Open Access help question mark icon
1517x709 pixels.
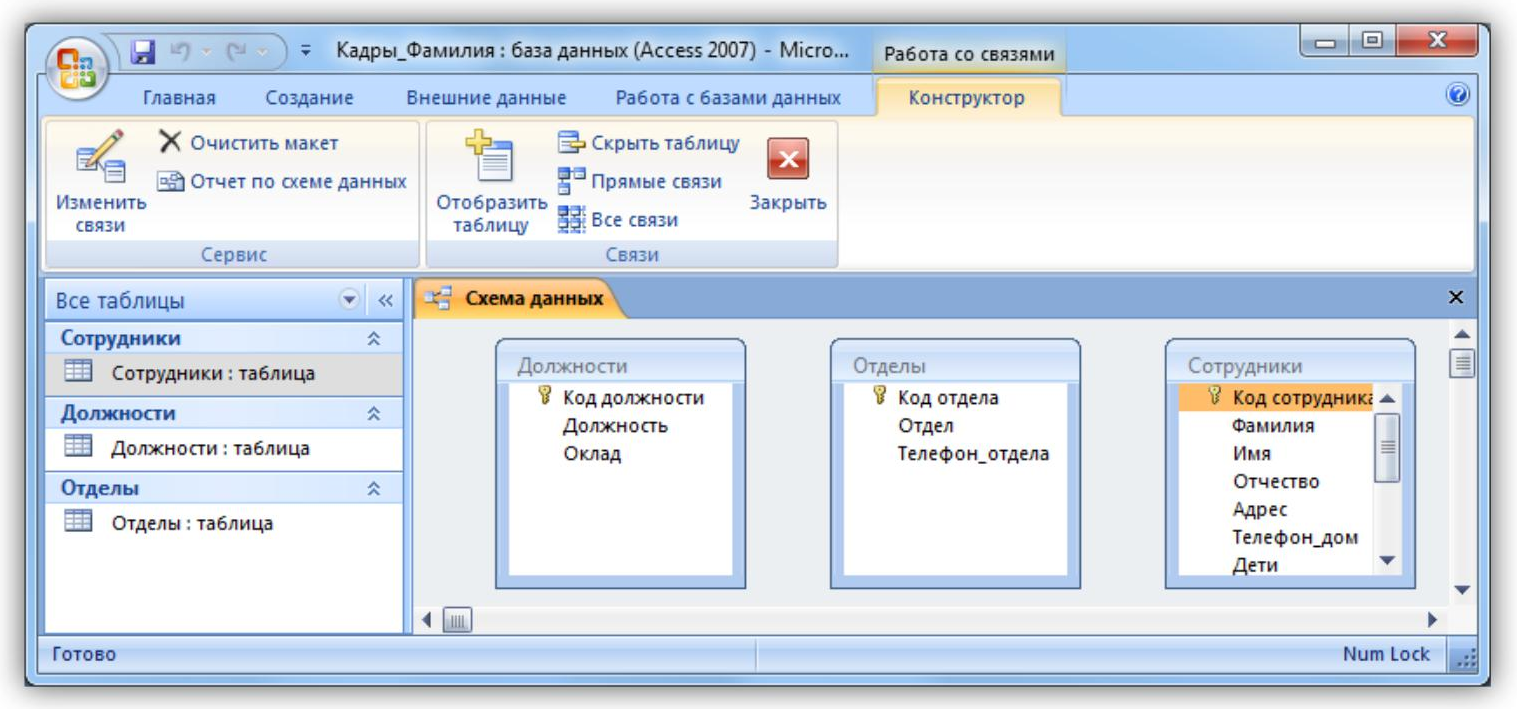pos(1457,96)
